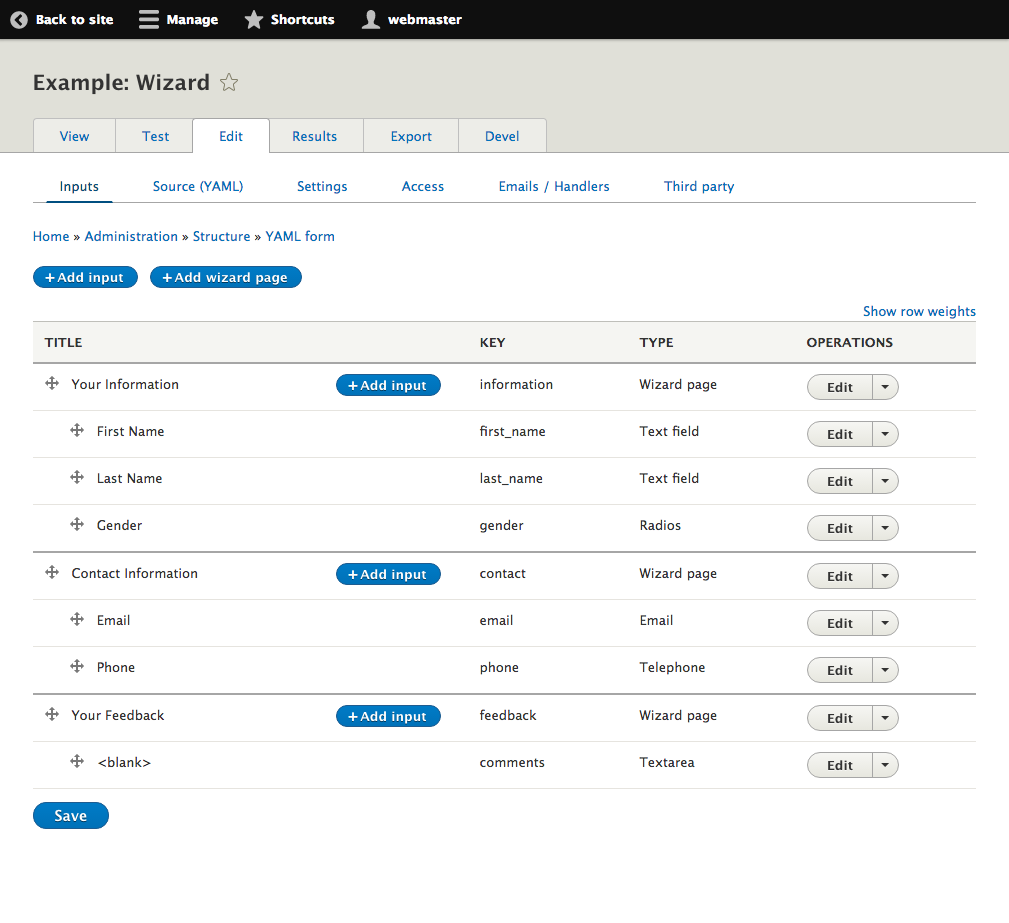This screenshot has height=923, width=1009.
Task: Click the 'Textarea' type cell
Action: [x=667, y=762]
